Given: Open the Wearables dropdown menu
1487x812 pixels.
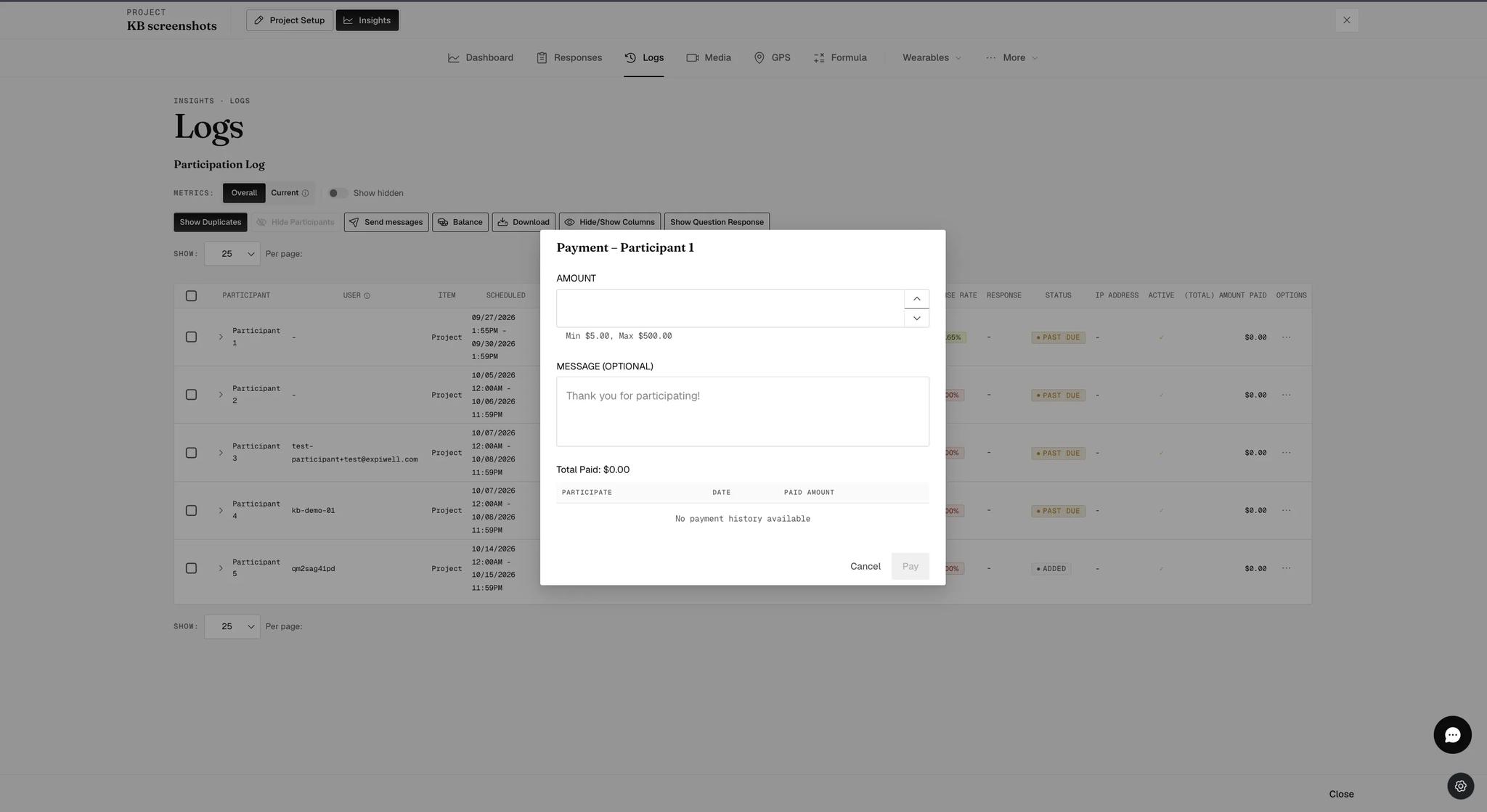Looking at the screenshot, I should (x=932, y=58).
